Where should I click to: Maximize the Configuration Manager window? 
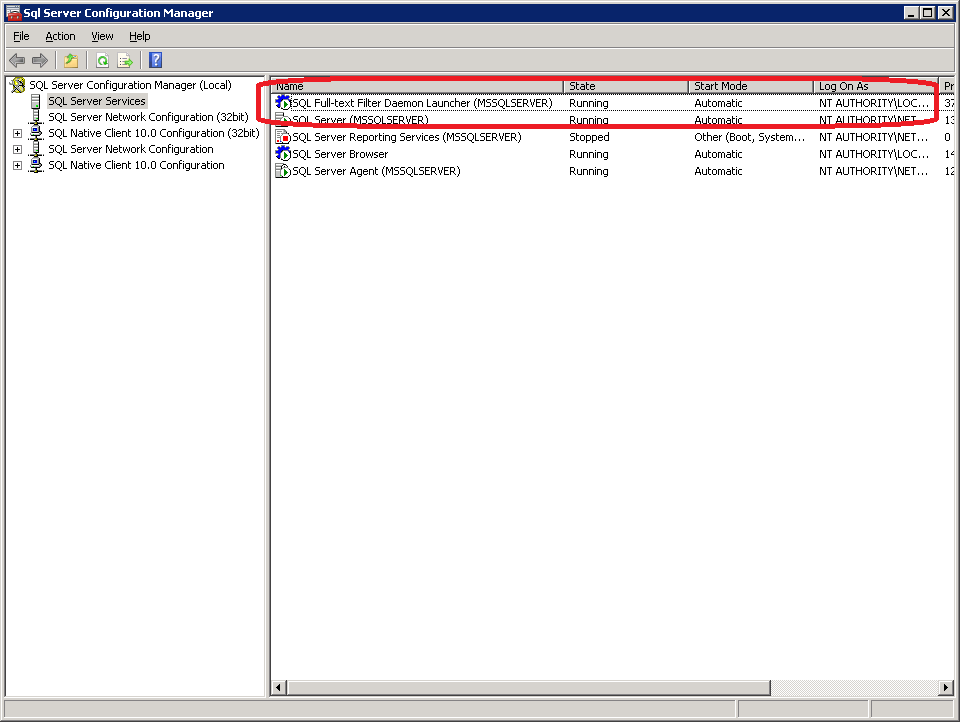click(x=928, y=13)
